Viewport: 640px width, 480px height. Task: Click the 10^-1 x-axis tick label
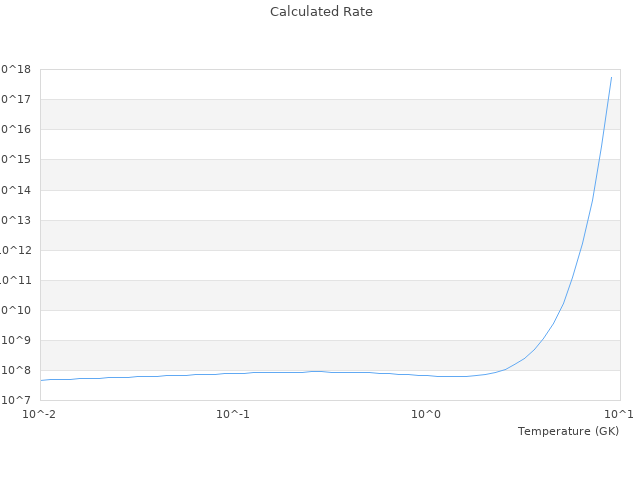[233, 414]
